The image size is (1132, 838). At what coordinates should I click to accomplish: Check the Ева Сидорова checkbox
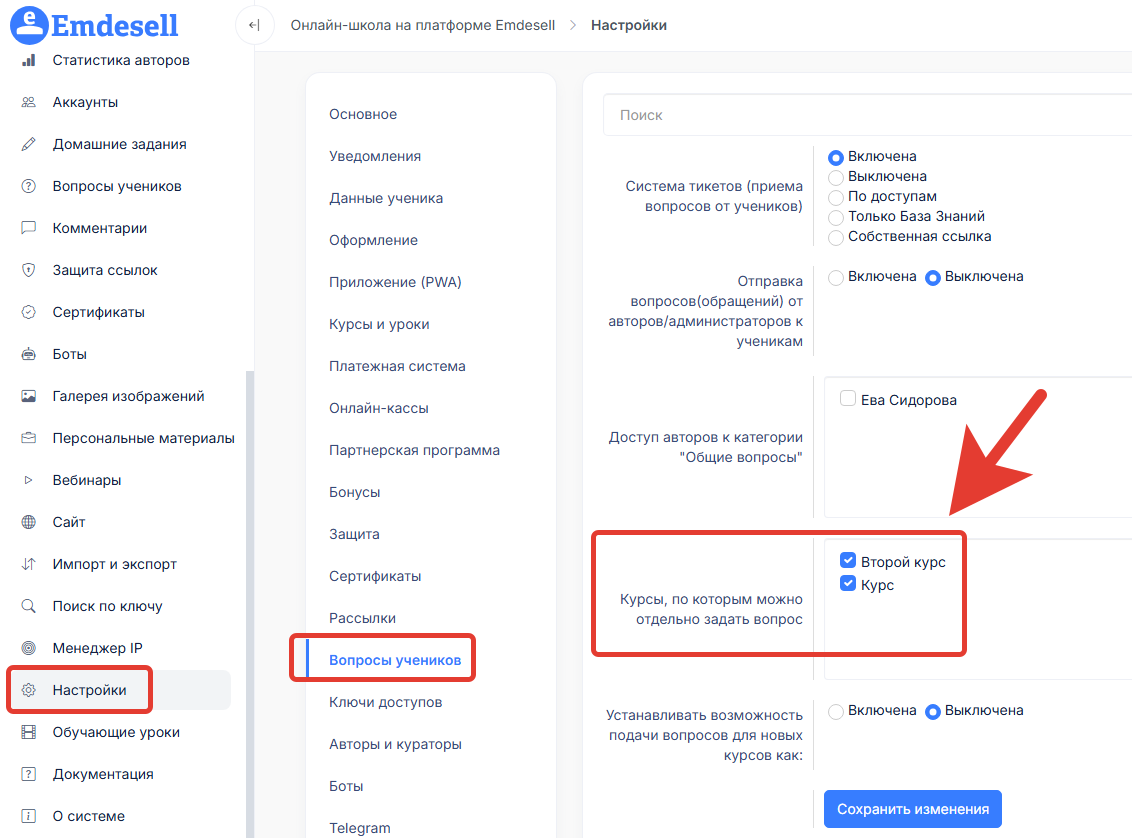pyautogui.click(x=848, y=399)
